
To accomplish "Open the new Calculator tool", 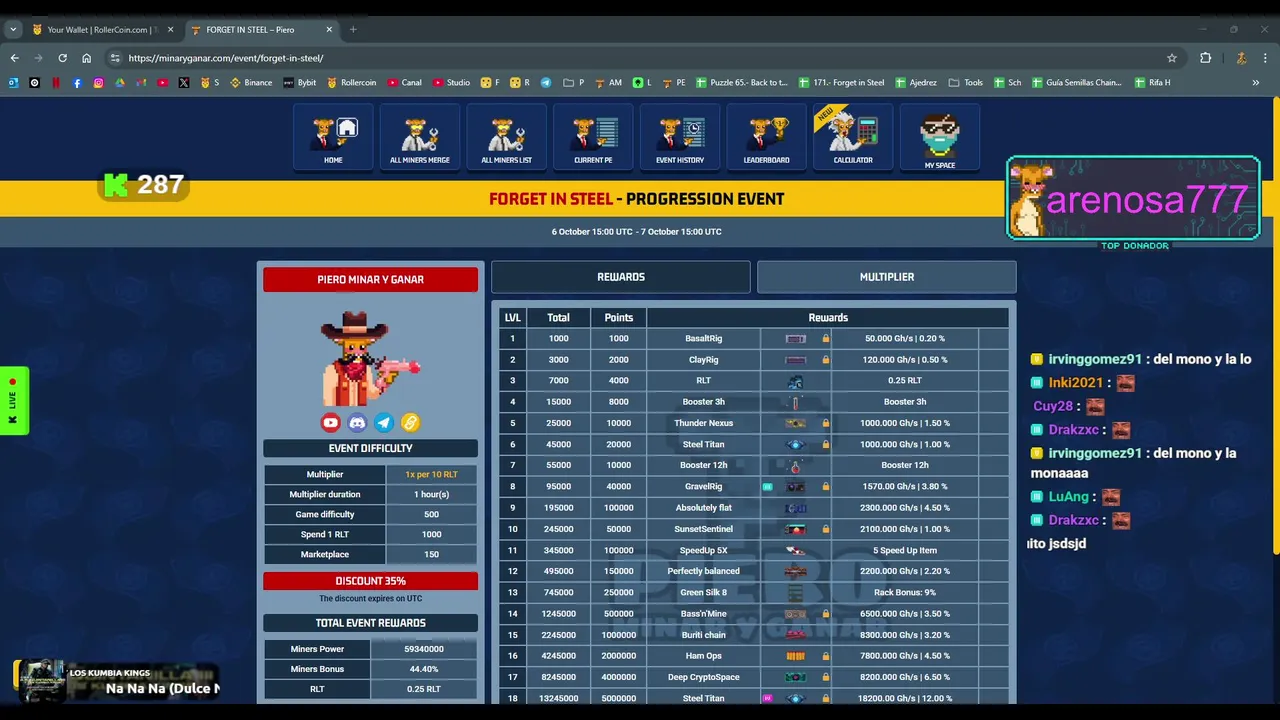I will [853, 137].
